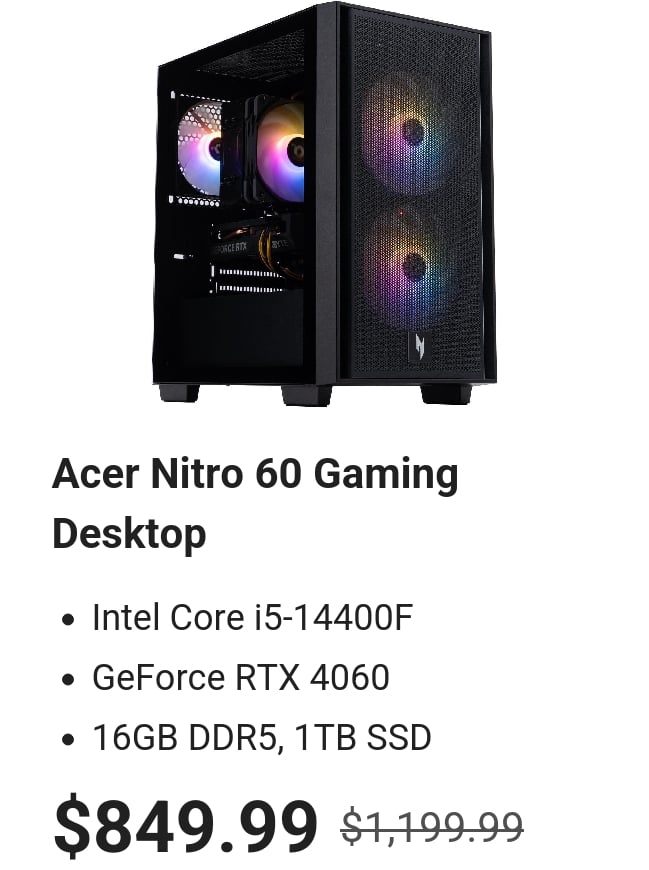Select the GeForce RTX 4060 spec text
This screenshot has width=649, height=870.
(241, 677)
